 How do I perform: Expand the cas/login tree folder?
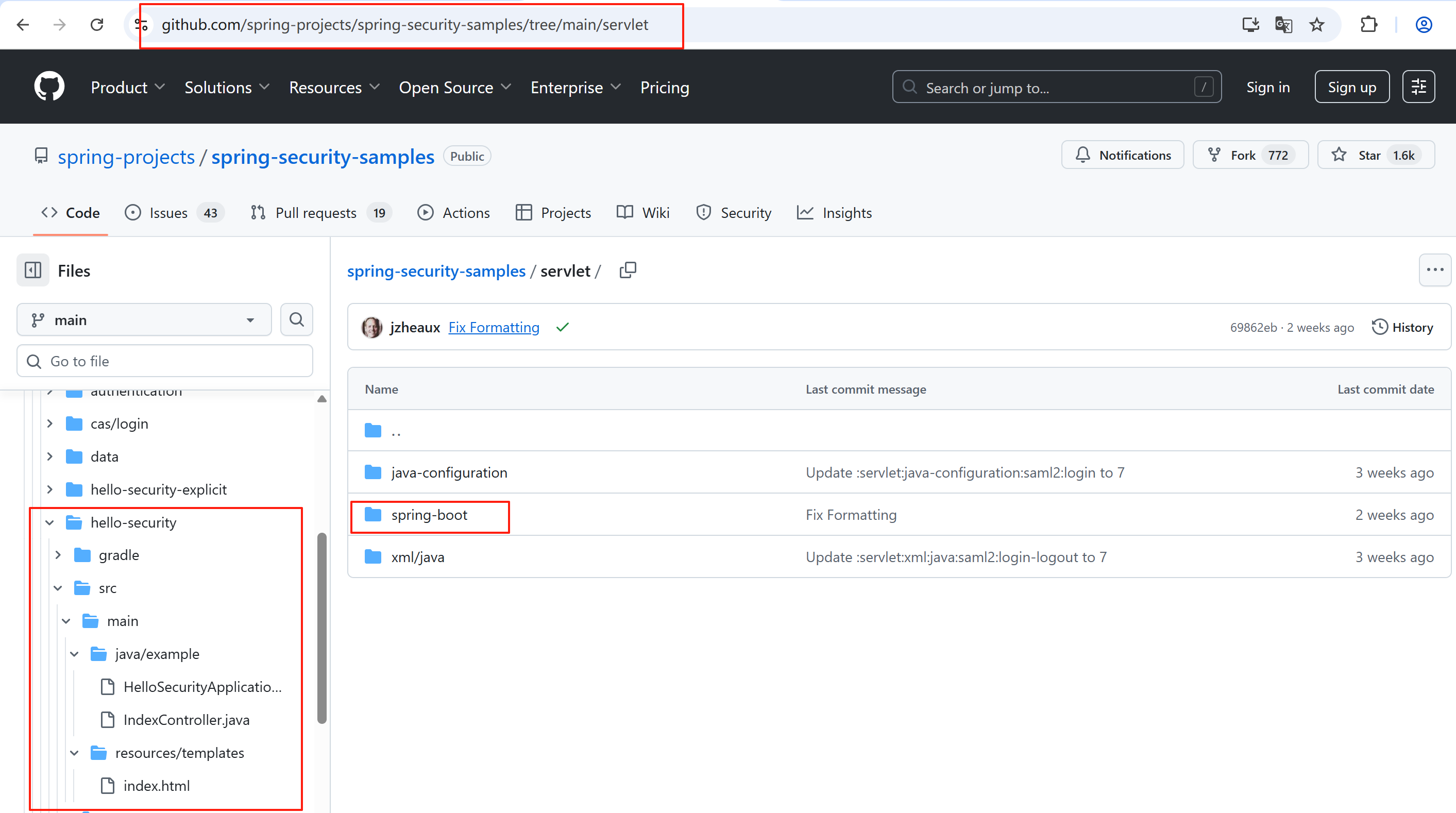click(50, 424)
